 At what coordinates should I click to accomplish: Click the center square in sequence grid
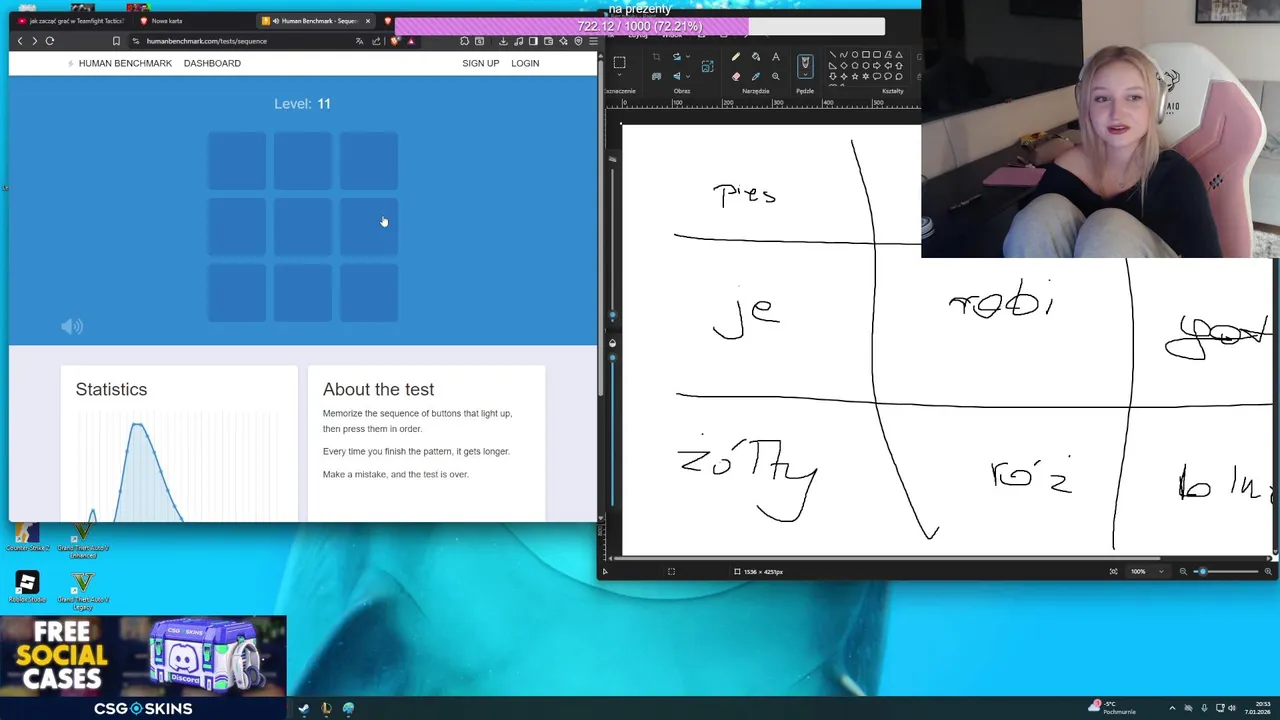pos(303,226)
